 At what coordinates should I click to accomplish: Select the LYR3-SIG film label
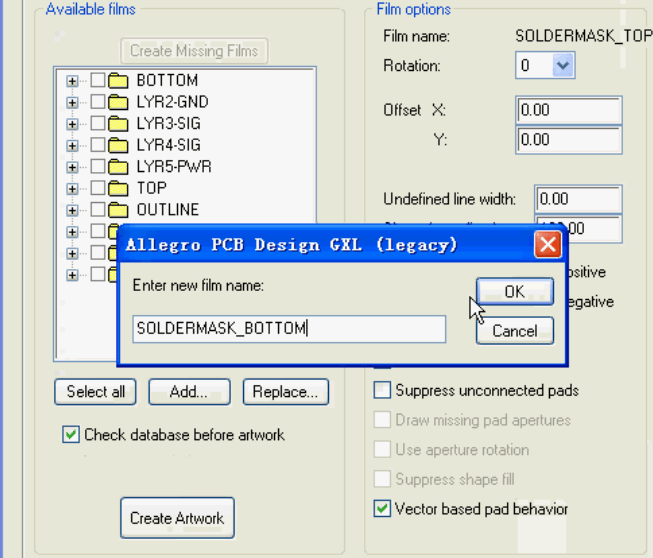click(169, 124)
